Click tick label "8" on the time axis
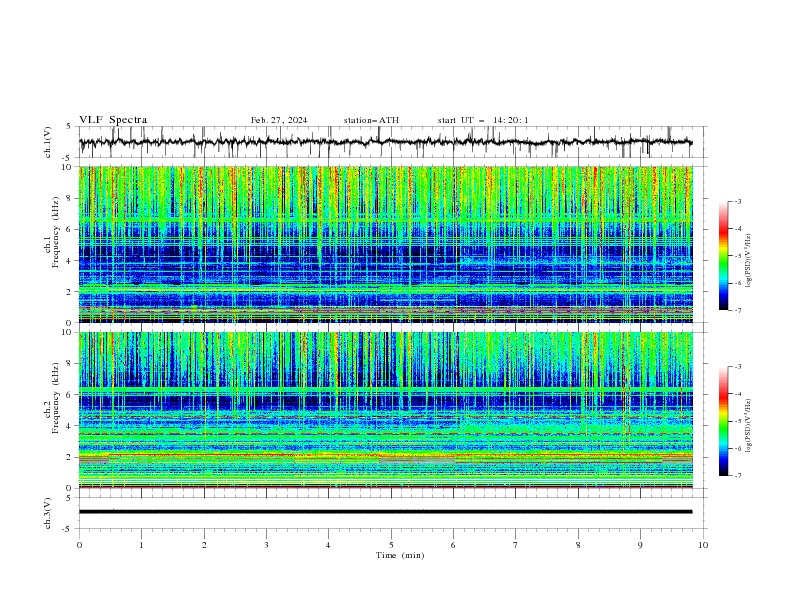 578,545
